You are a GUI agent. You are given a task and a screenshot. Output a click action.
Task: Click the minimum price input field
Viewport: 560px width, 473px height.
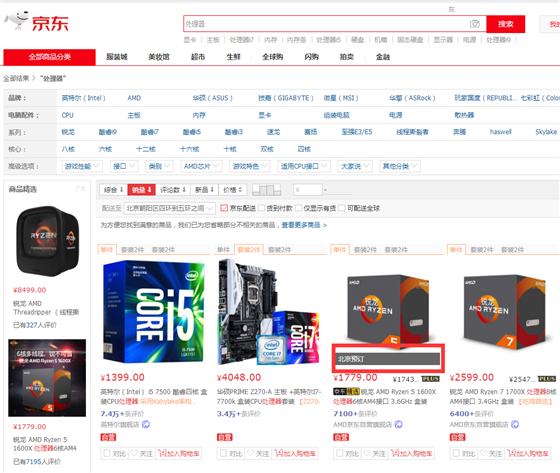pyautogui.click(x=308, y=190)
